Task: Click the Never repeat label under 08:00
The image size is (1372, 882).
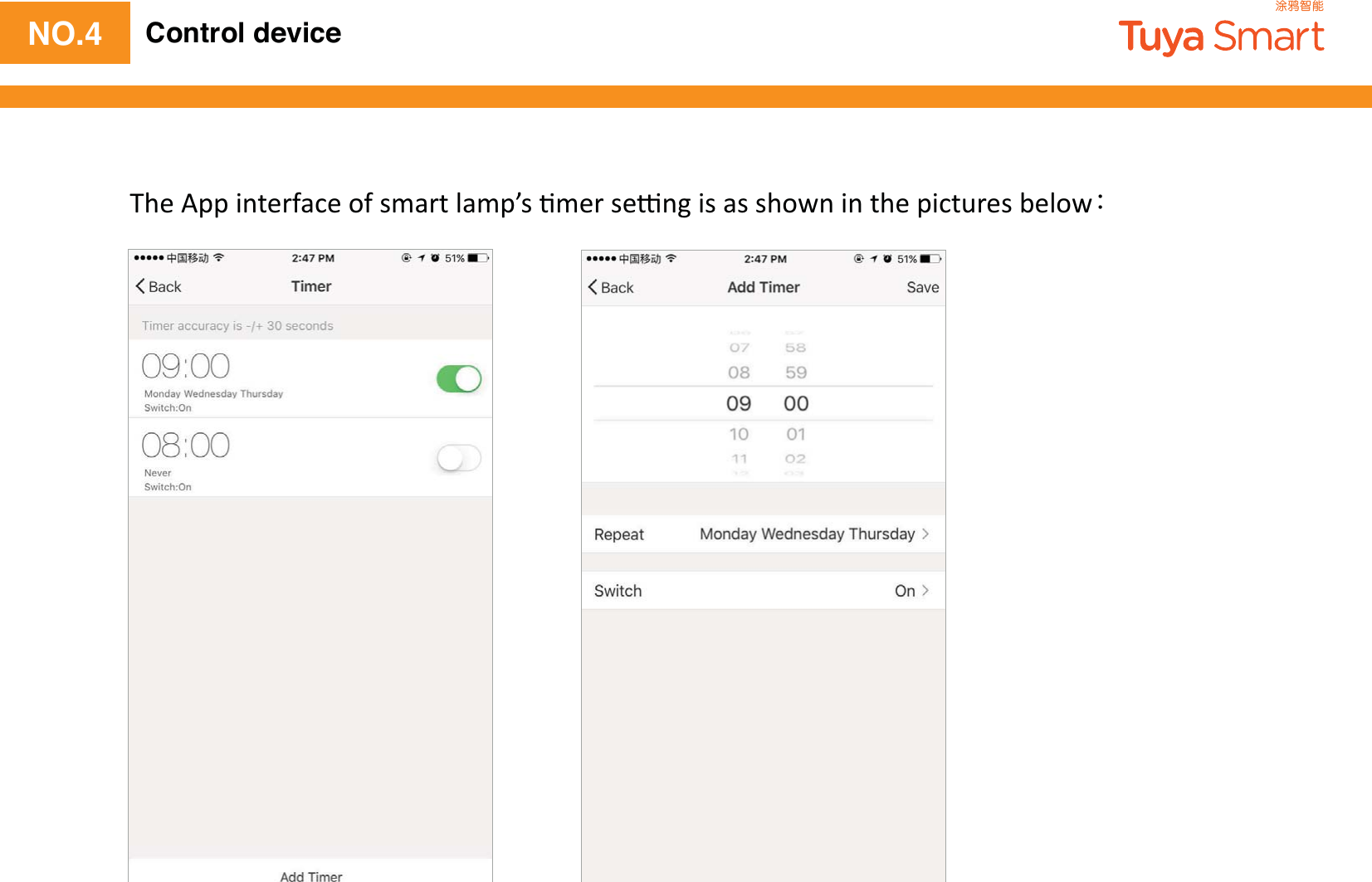Action: click(158, 473)
